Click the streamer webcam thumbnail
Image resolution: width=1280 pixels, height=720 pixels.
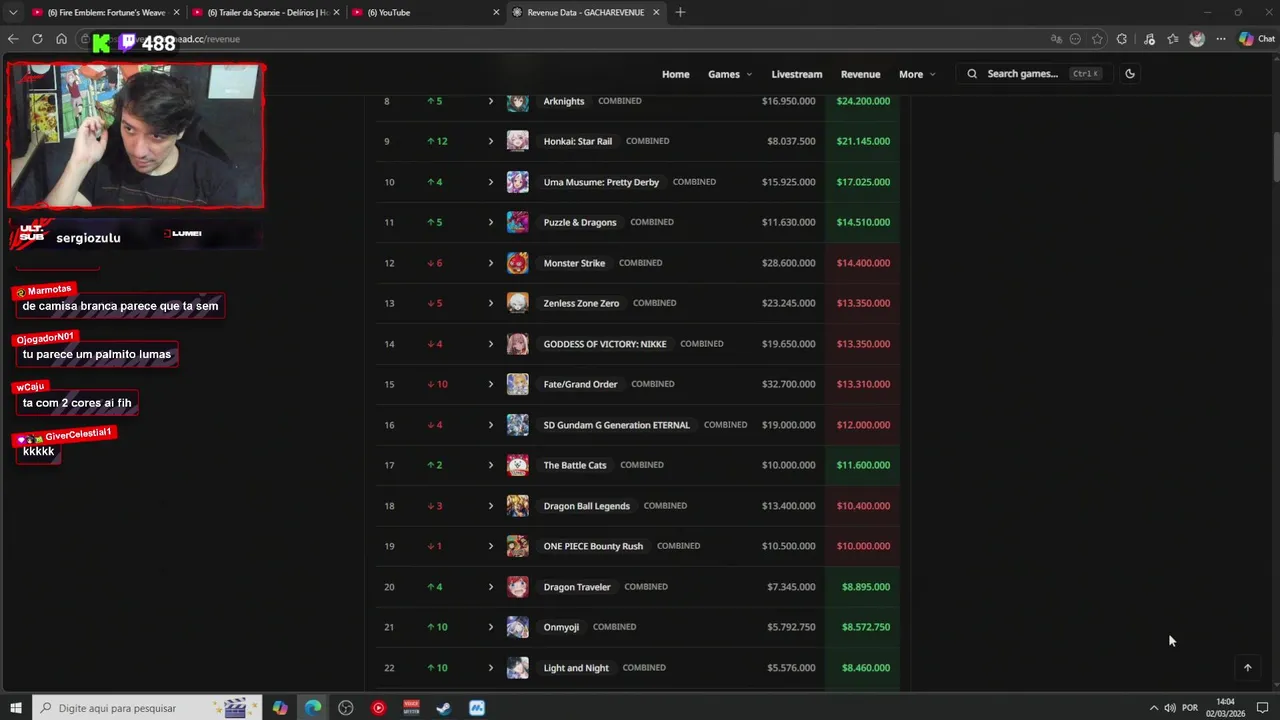[136, 136]
